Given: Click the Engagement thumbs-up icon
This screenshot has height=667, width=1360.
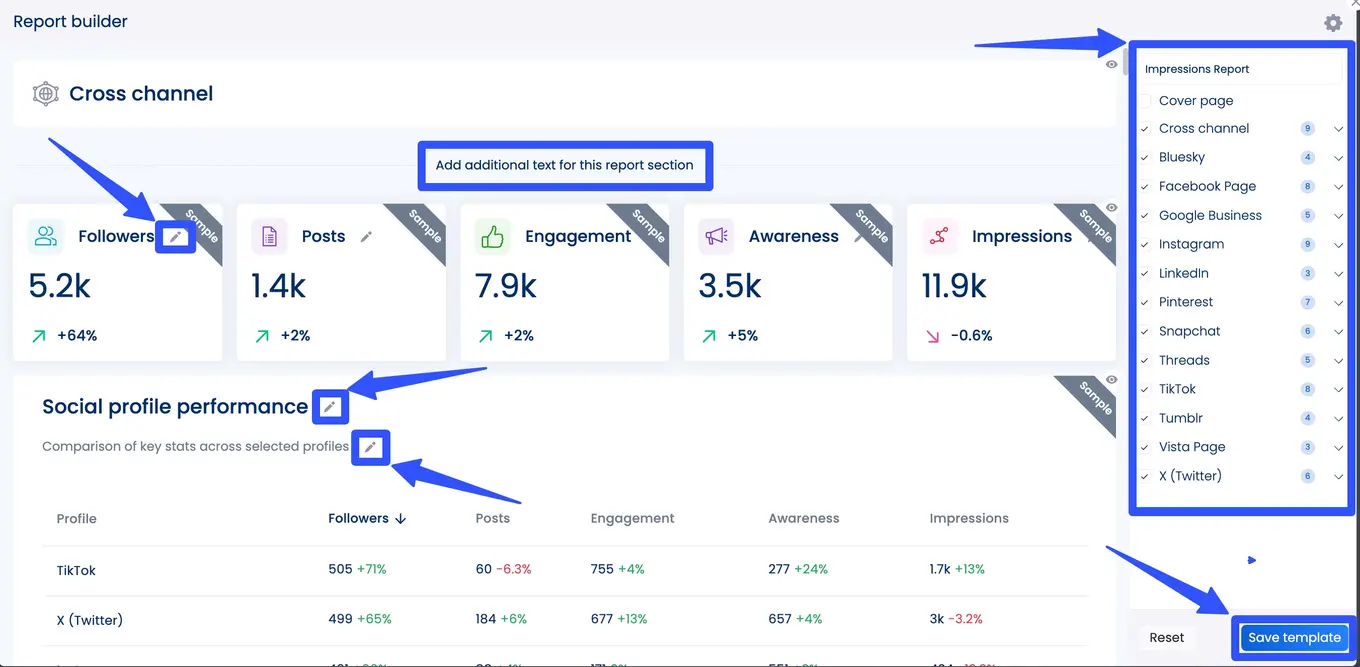Looking at the screenshot, I should [x=492, y=237].
